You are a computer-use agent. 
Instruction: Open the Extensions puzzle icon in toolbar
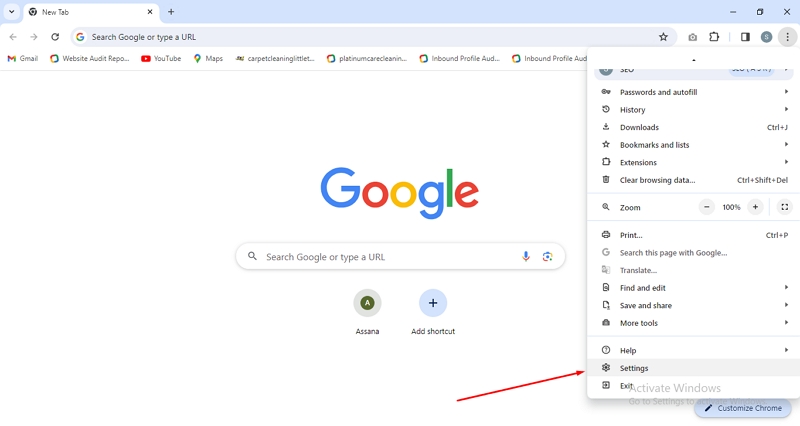point(714,37)
